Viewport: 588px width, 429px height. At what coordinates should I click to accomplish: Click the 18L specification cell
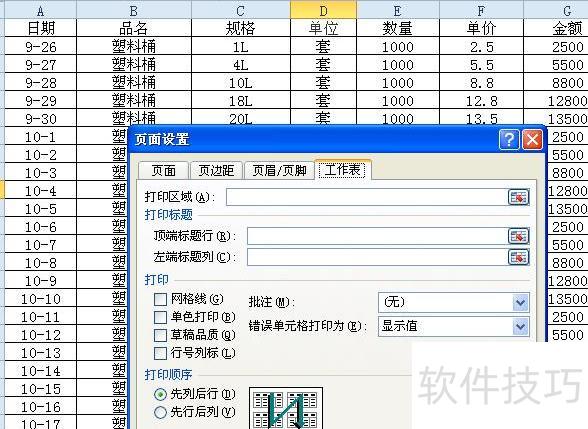point(240,100)
